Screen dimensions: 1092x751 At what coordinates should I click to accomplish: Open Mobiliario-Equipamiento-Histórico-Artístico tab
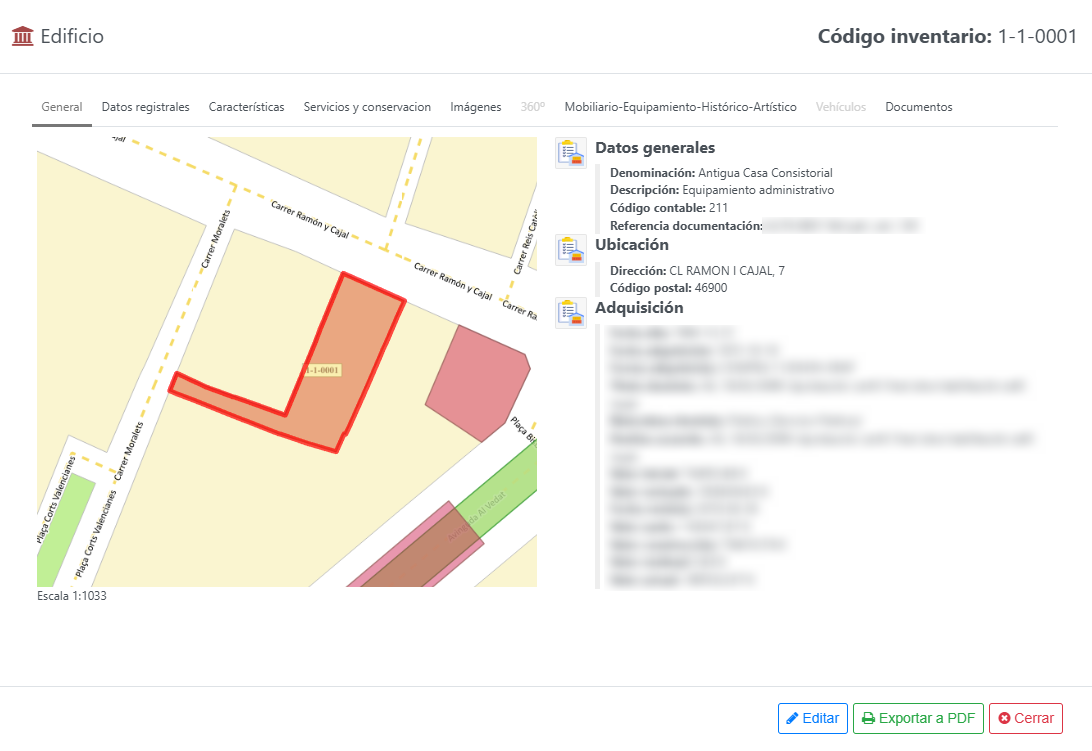click(680, 107)
